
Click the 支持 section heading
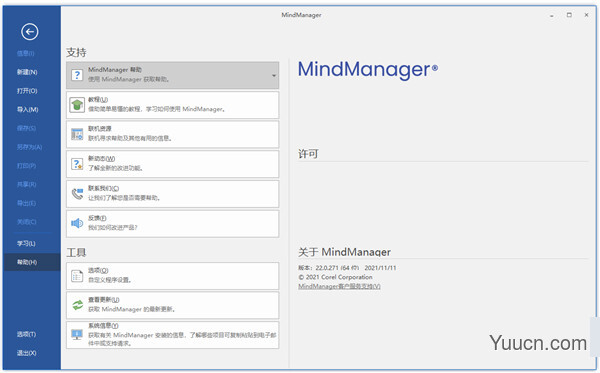click(x=76, y=52)
